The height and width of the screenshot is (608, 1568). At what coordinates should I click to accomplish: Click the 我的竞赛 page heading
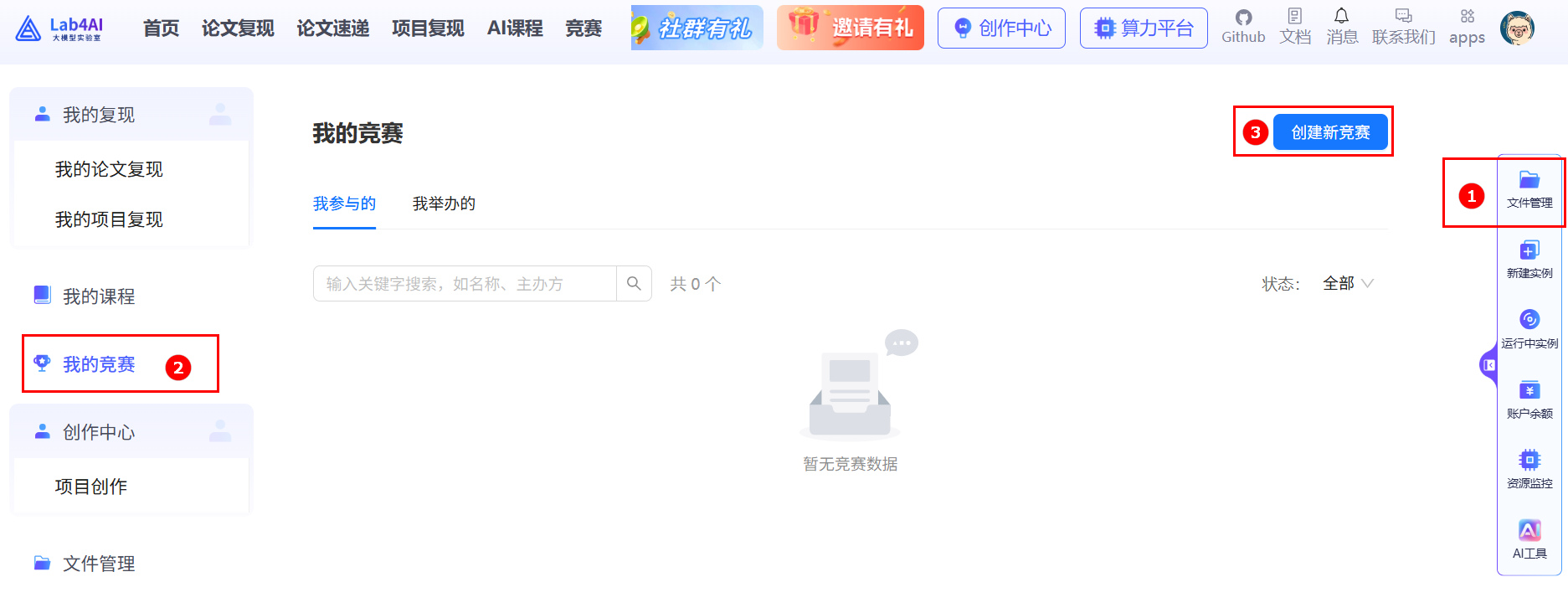[358, 133]
